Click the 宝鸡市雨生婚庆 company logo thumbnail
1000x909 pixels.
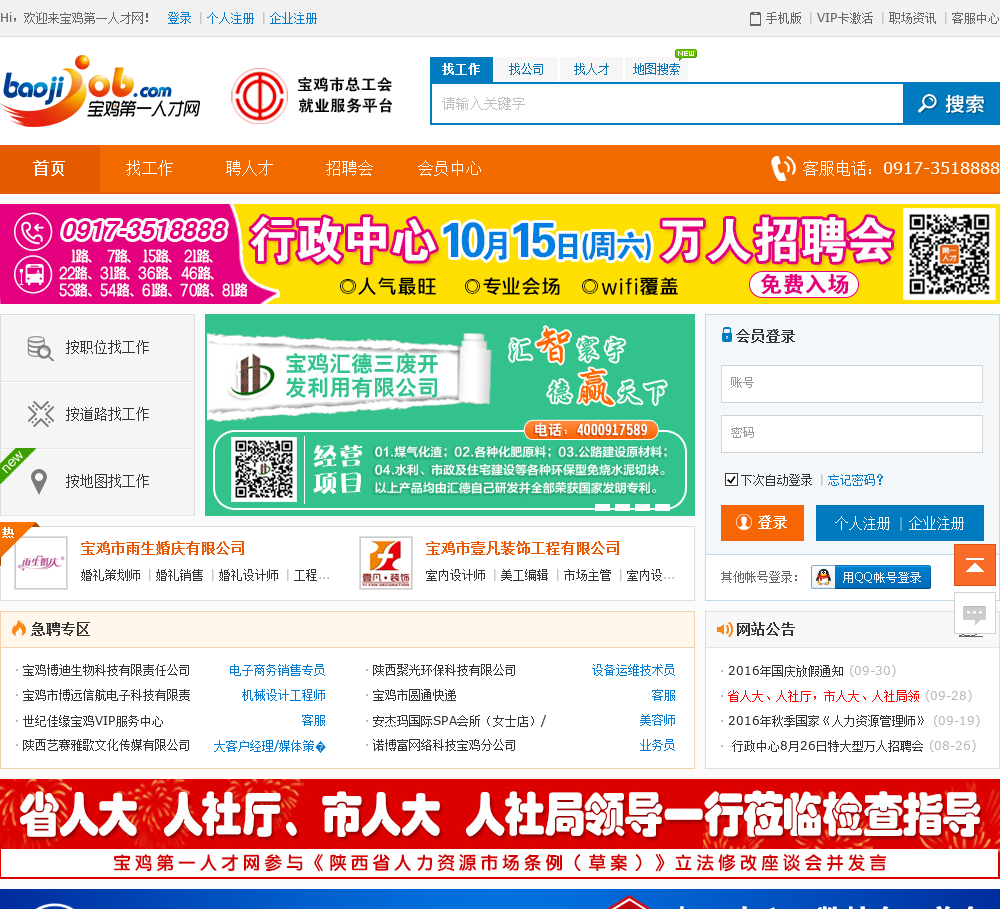41,563
